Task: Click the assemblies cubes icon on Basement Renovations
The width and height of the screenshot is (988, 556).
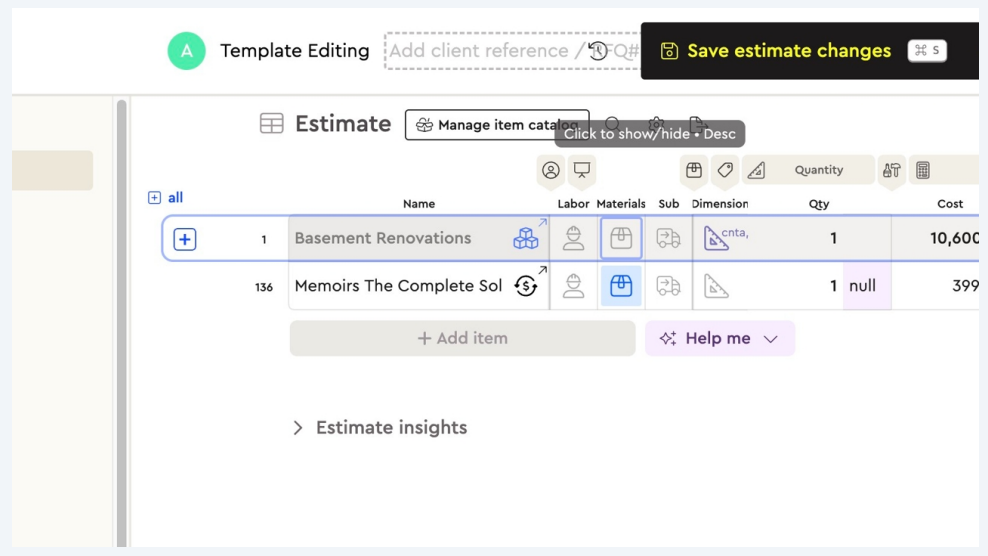Action: pos(525,238)
